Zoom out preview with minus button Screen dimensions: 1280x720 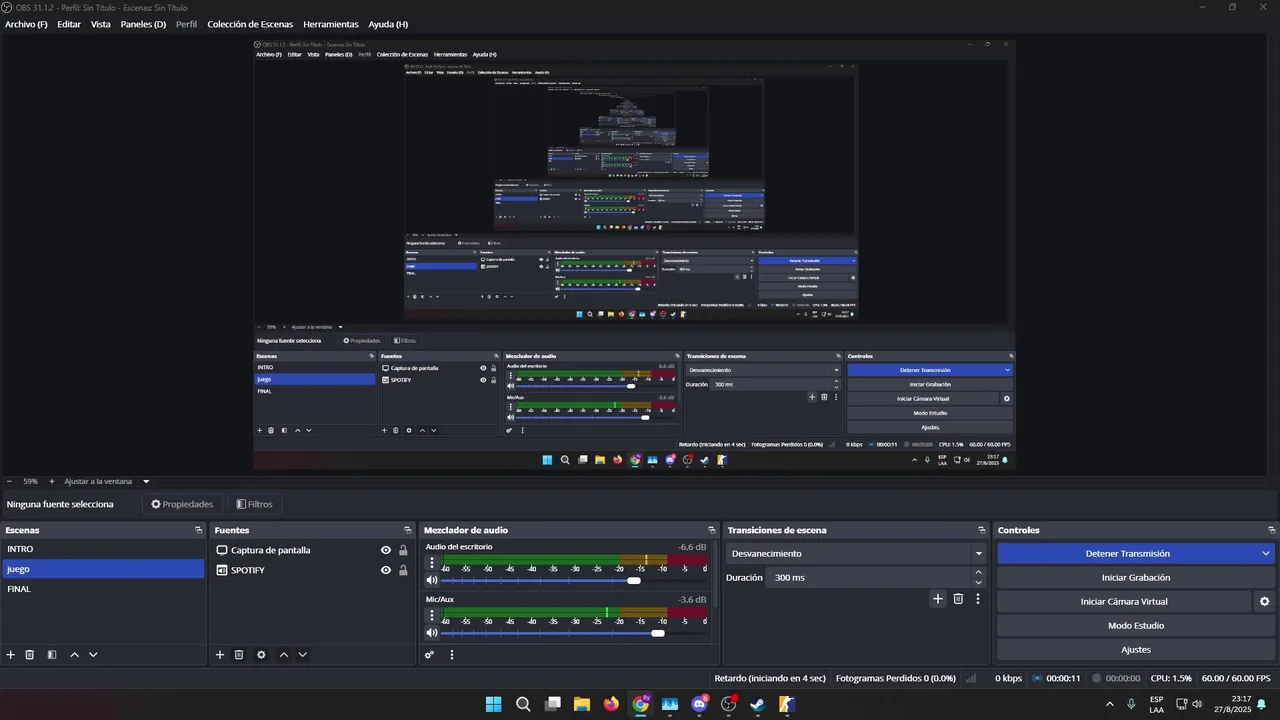click(9, 481)
